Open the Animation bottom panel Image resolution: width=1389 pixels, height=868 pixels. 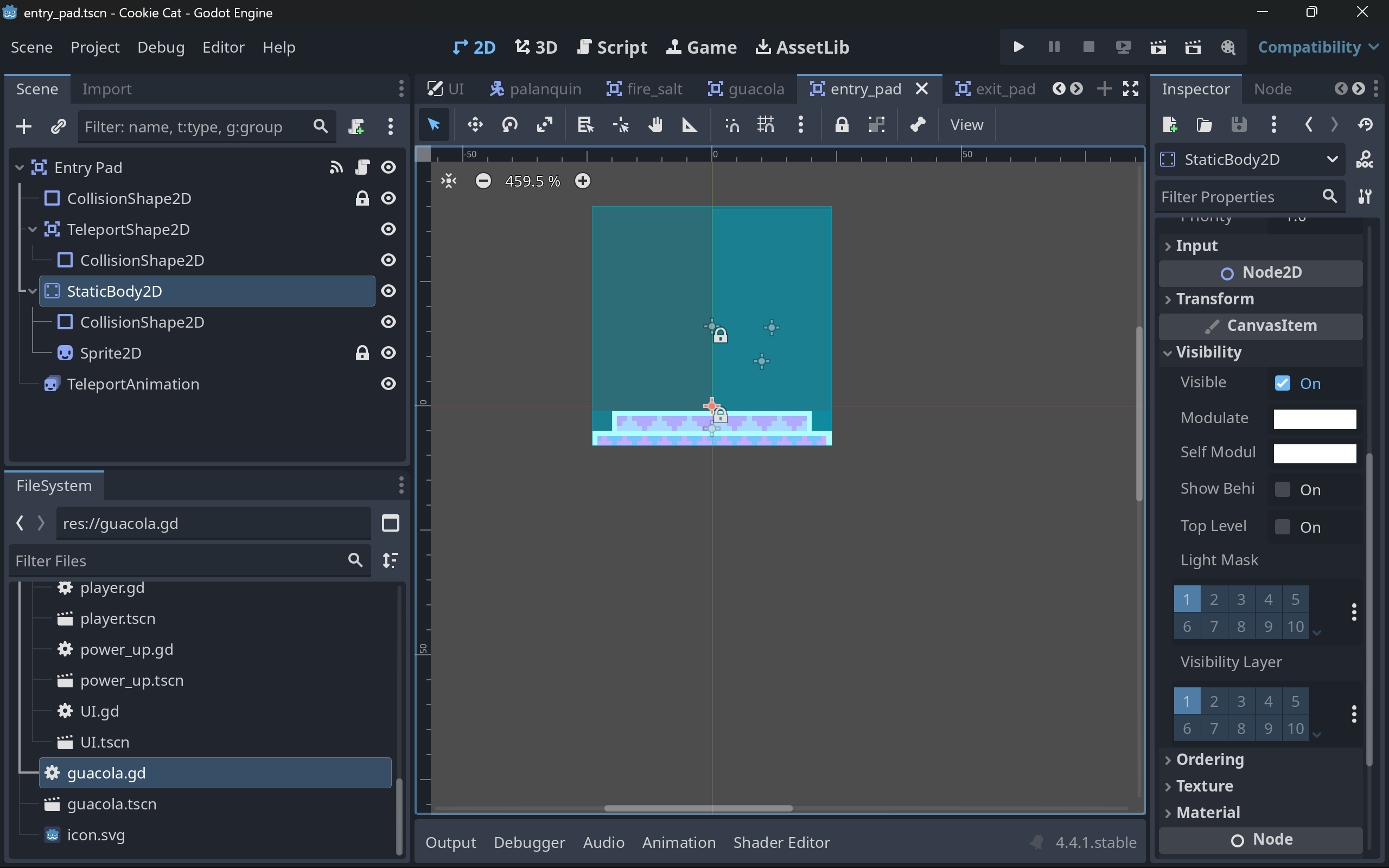coord(678,842)
